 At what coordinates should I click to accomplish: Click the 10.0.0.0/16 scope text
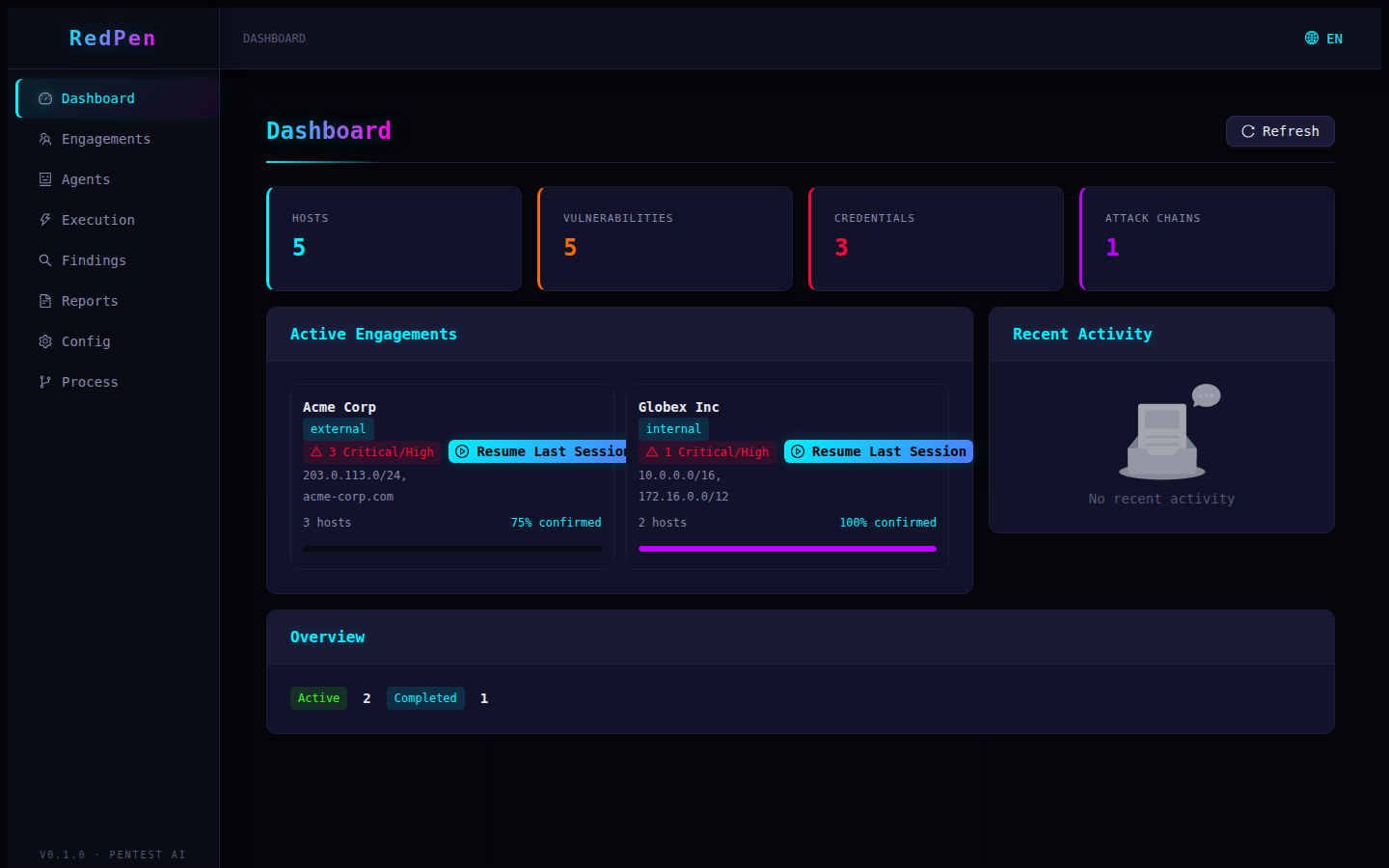tap(680, 475)
